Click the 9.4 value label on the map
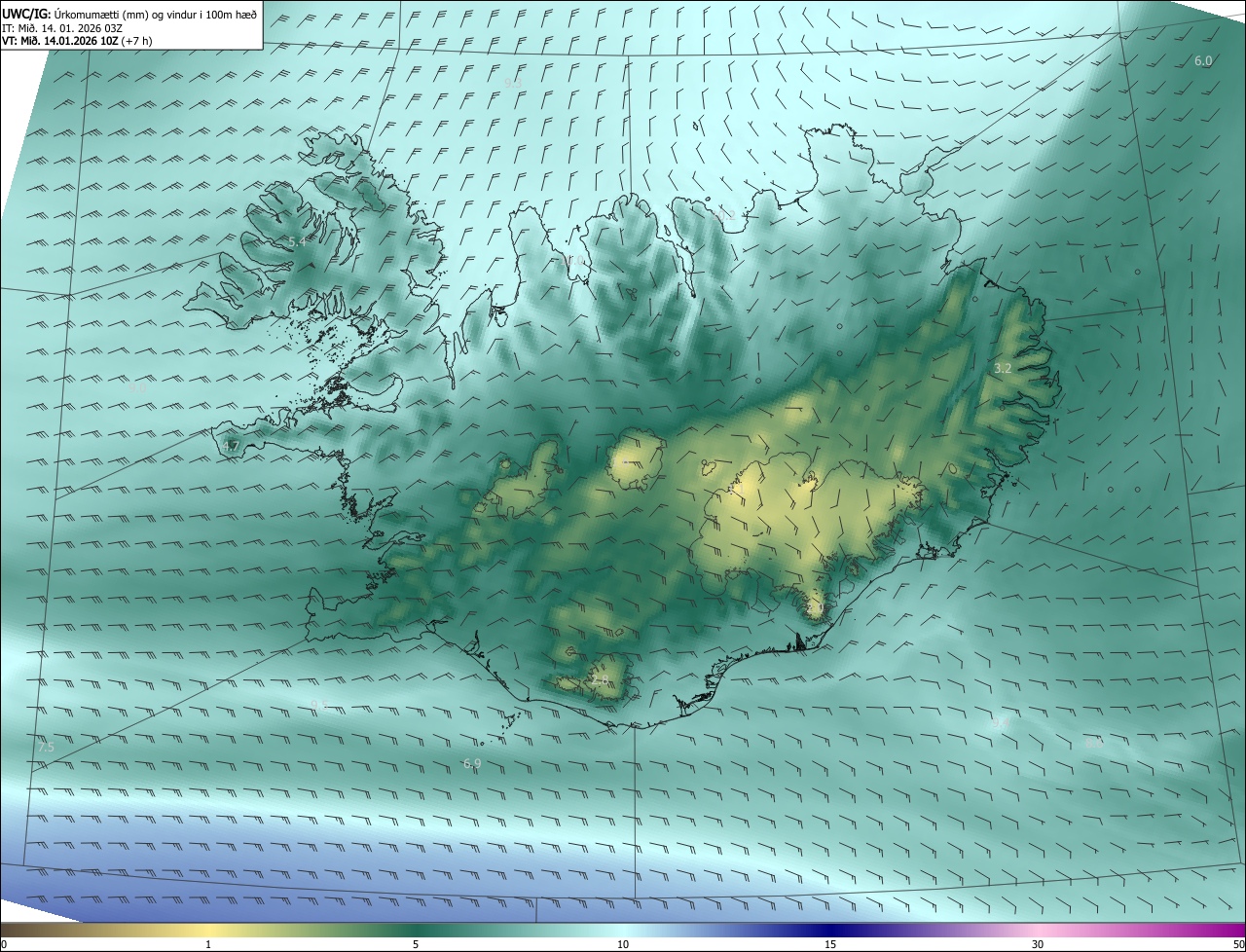The width and height of the screenshot is (1246, 952). tap(1000, 722)
